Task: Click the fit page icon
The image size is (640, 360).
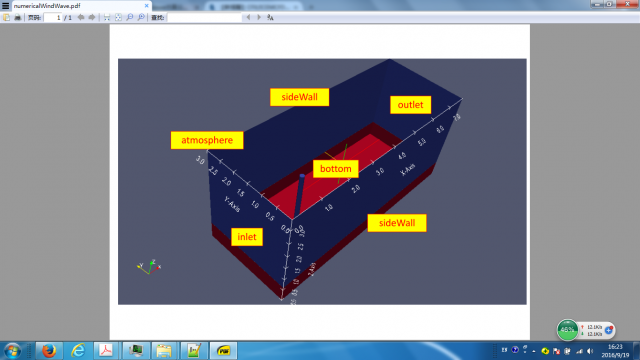Action: coord(118,17)
